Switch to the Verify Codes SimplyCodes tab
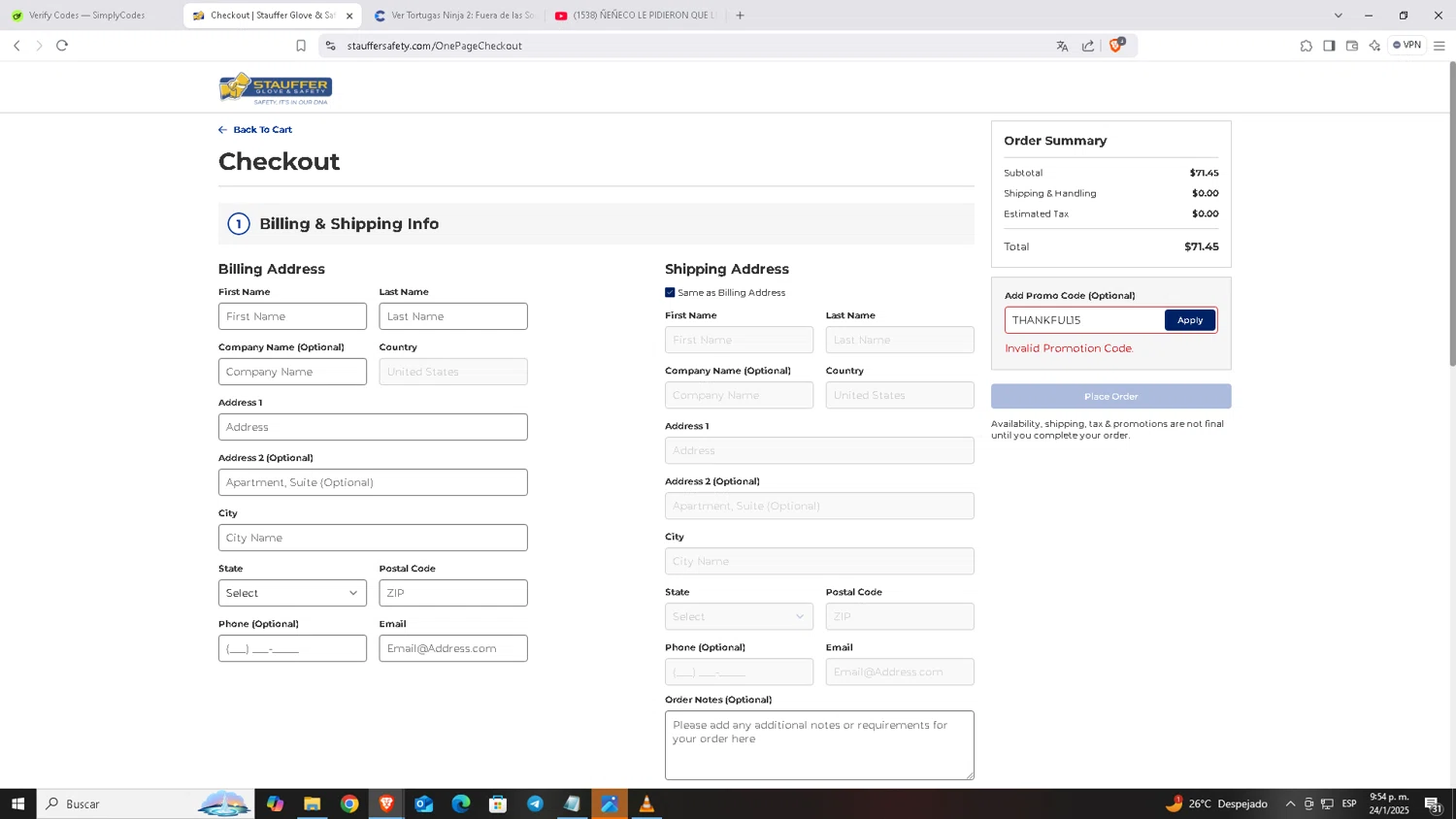The height and width of the screenshot is (819, 1456). (87, 16)
